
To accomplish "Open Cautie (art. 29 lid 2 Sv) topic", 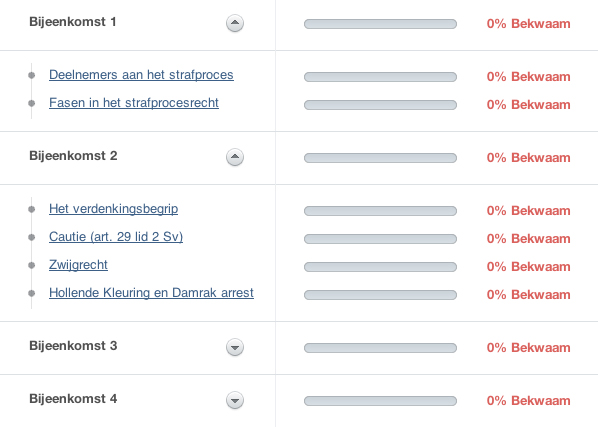I will [116, 237].
